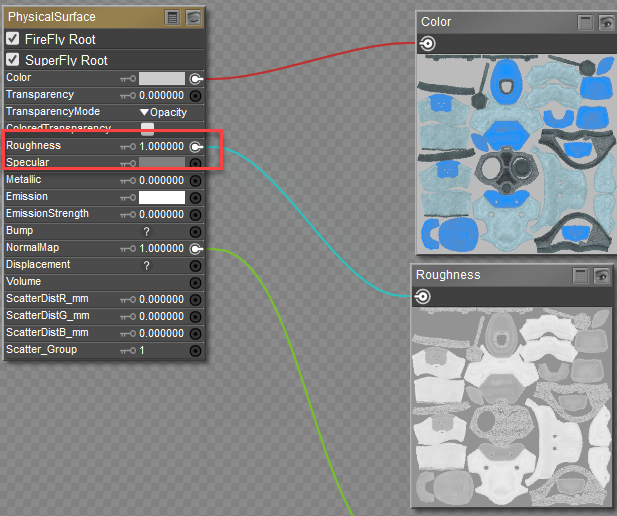
Task: Click the EmissionStrength connector socket
Action: 195,215
